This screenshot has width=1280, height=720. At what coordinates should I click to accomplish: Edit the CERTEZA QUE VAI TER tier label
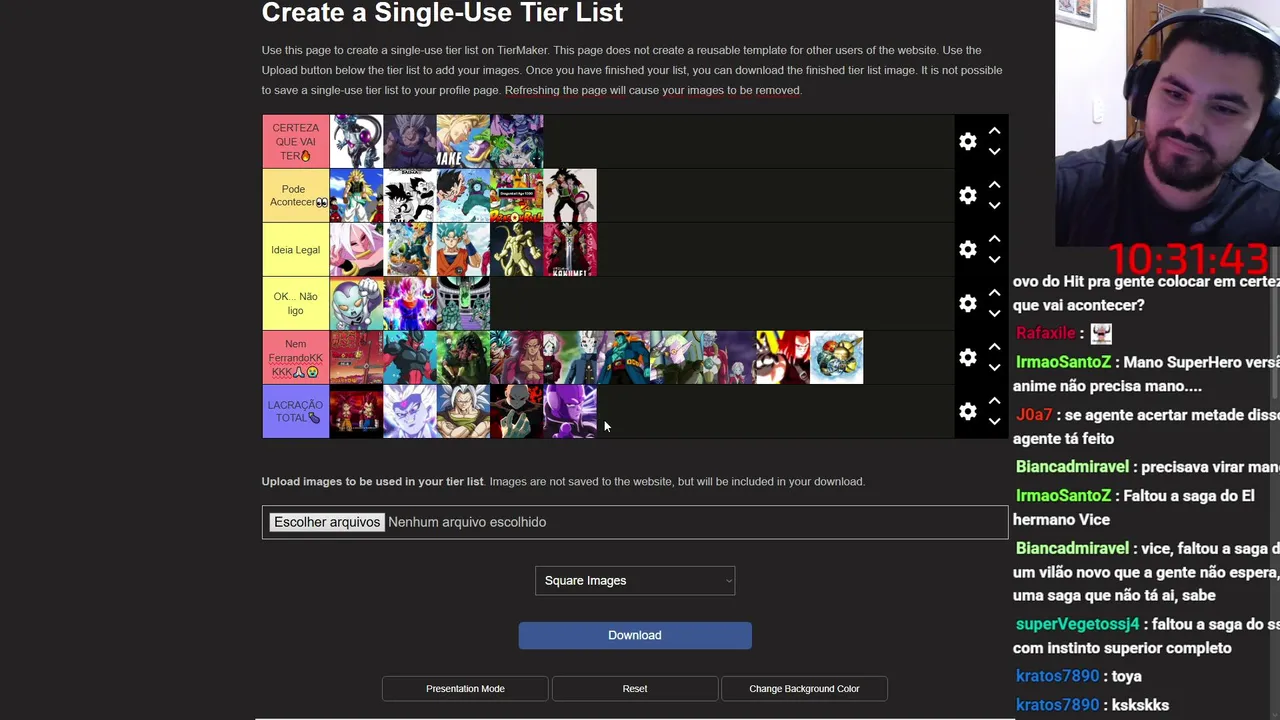tap(296, 141)
